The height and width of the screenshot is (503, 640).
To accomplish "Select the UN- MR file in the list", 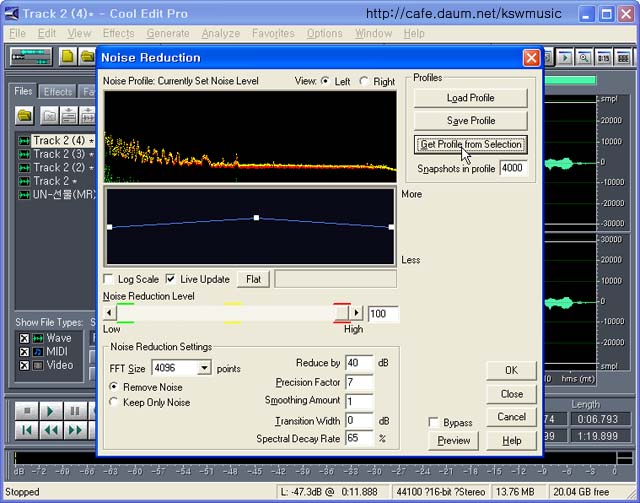I will point(56,194).
